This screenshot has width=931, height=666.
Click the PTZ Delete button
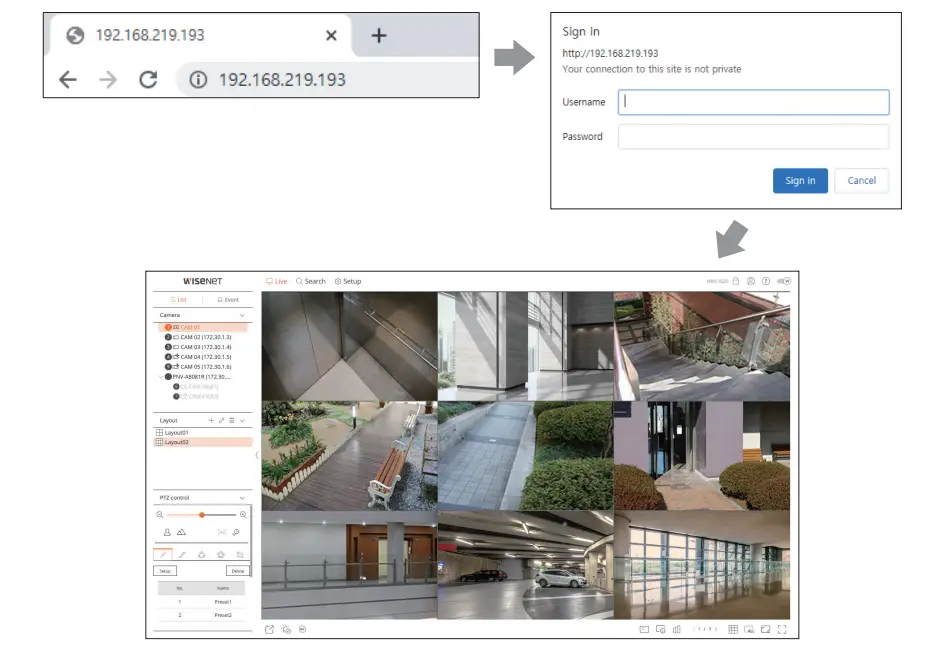pyautogui.click(x=238, y=571)
